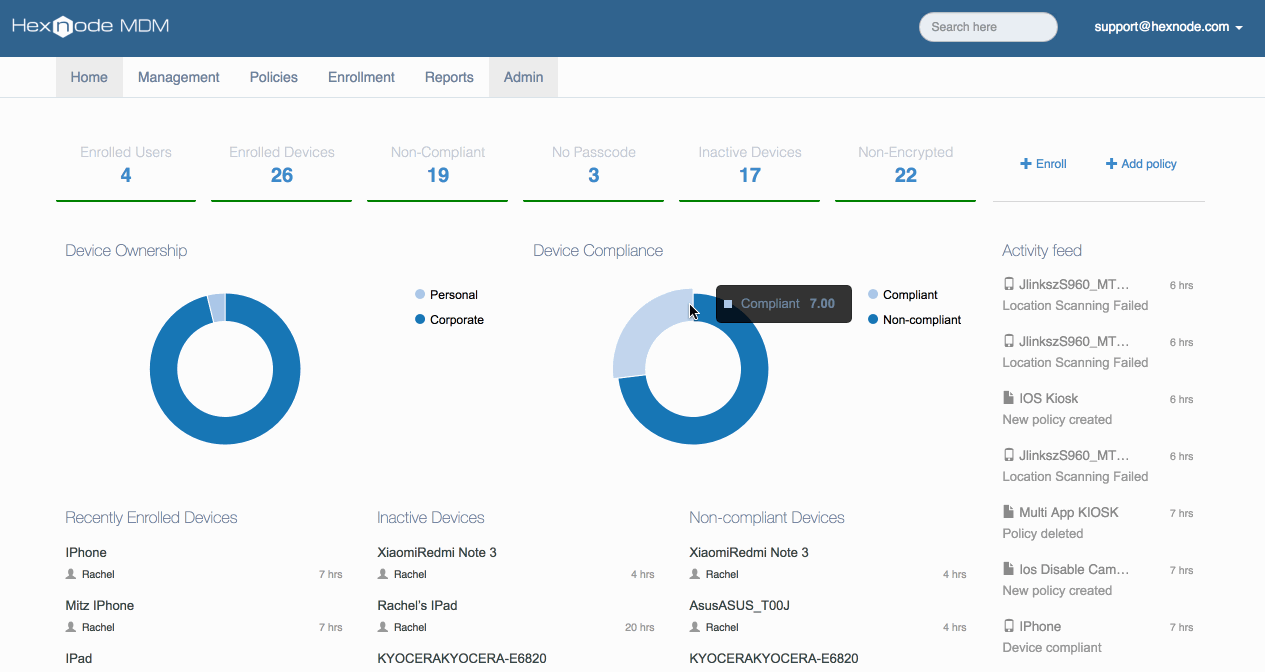
Task: Open XiaomiRedmi Note 3 under Inactive Devices
Action: 437,552
